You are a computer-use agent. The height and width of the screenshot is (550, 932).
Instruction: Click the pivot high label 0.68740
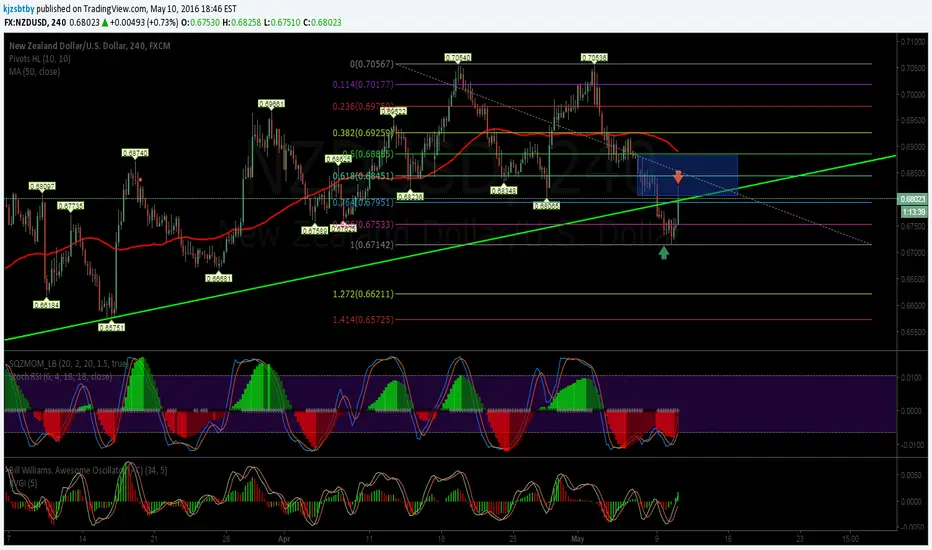tap(135, 153)
